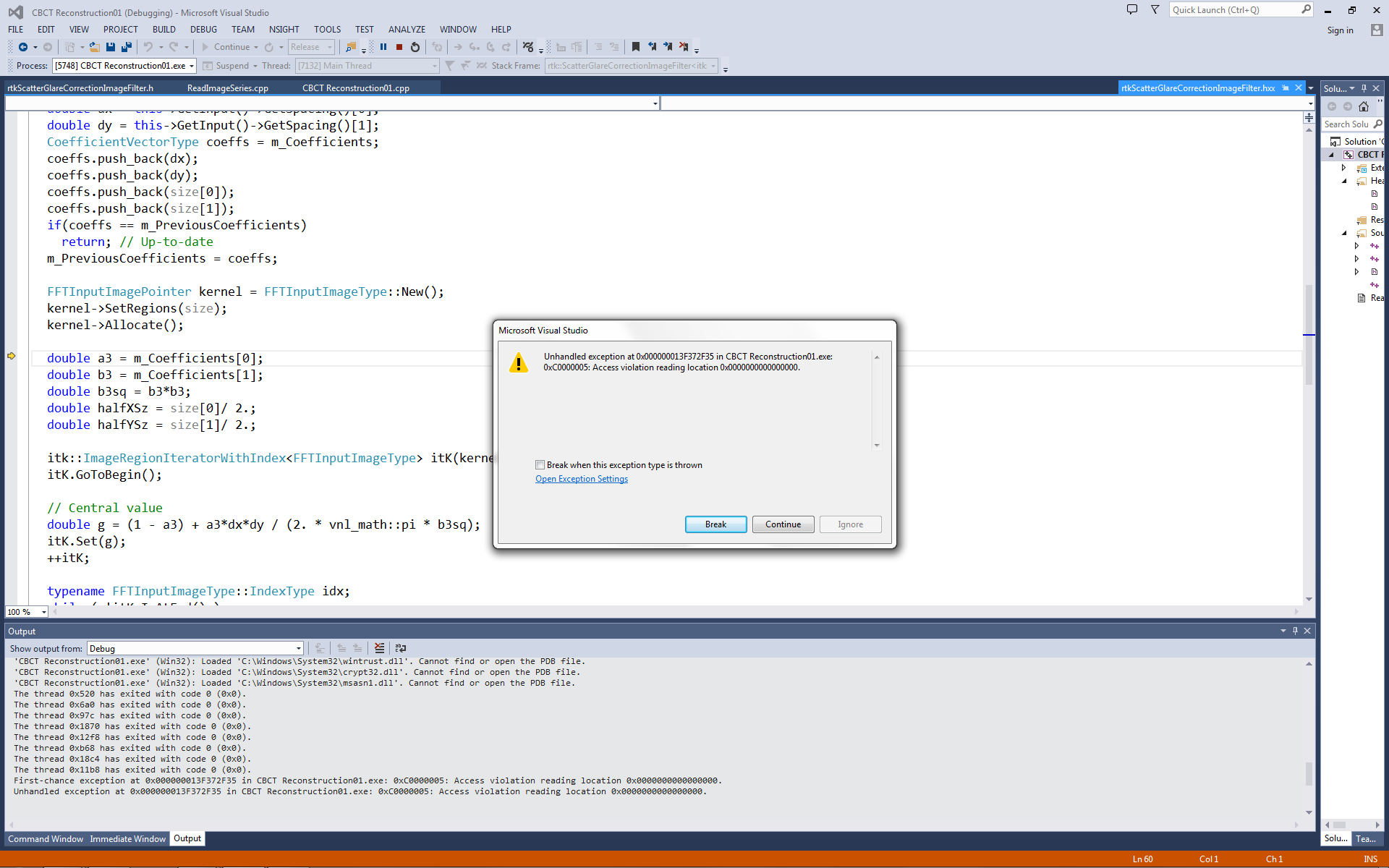Switch to ReadImageSeries.cpp tab
1389x868 pixels.
[x=228, y=88]
